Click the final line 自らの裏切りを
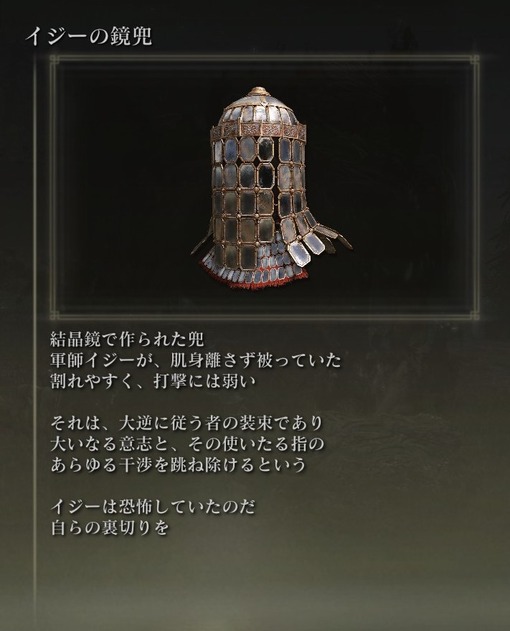Image resolution: width=510 pixels, height=631 pixels. coord(109,528)
